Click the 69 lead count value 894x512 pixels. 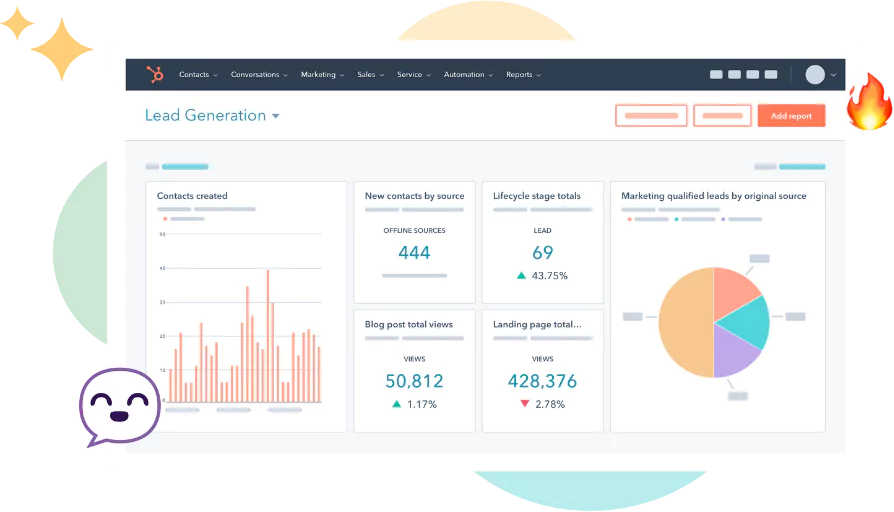pyautogui.click(x=543, y=253)
